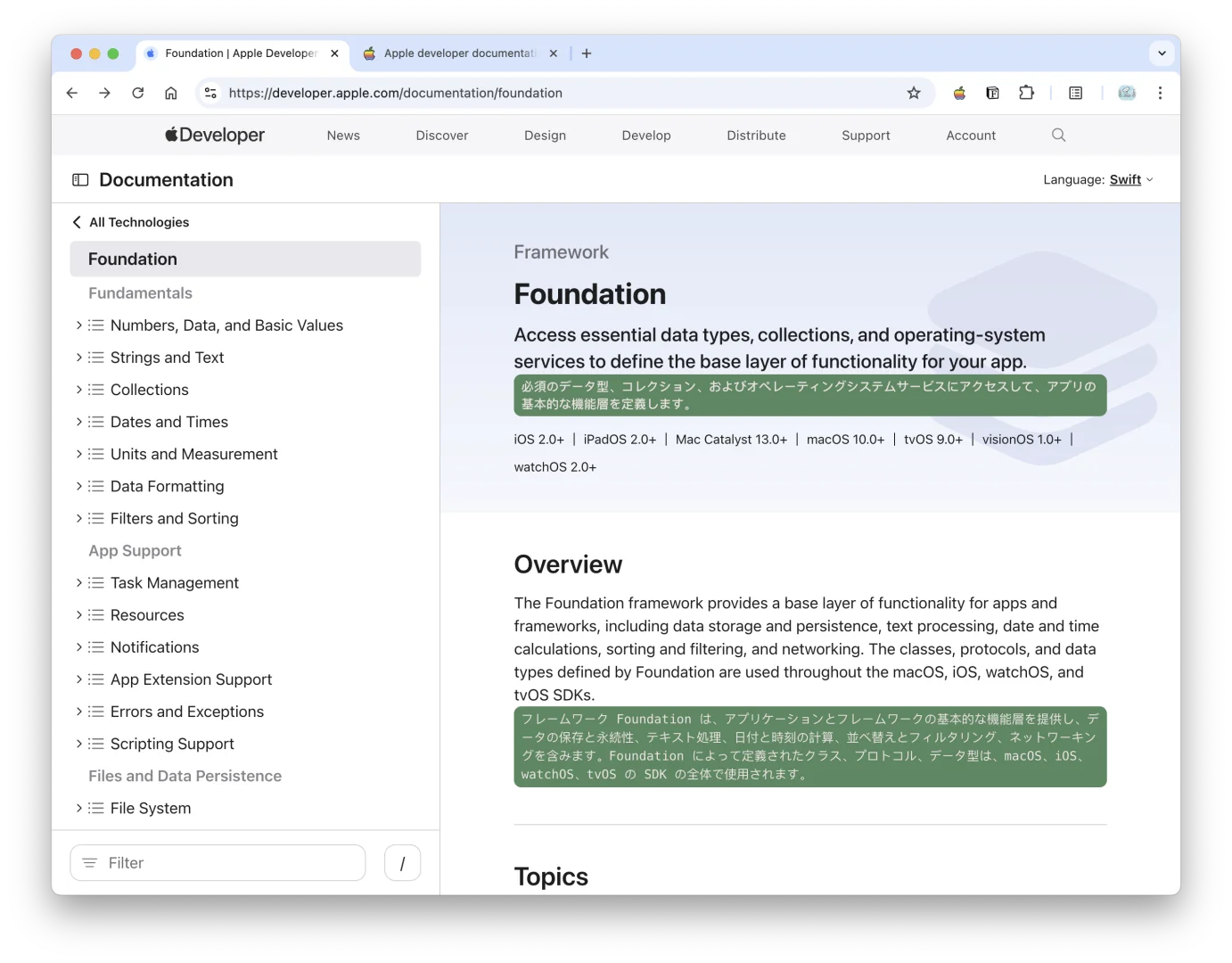Expand the Strings and Text section

[78, 358]
